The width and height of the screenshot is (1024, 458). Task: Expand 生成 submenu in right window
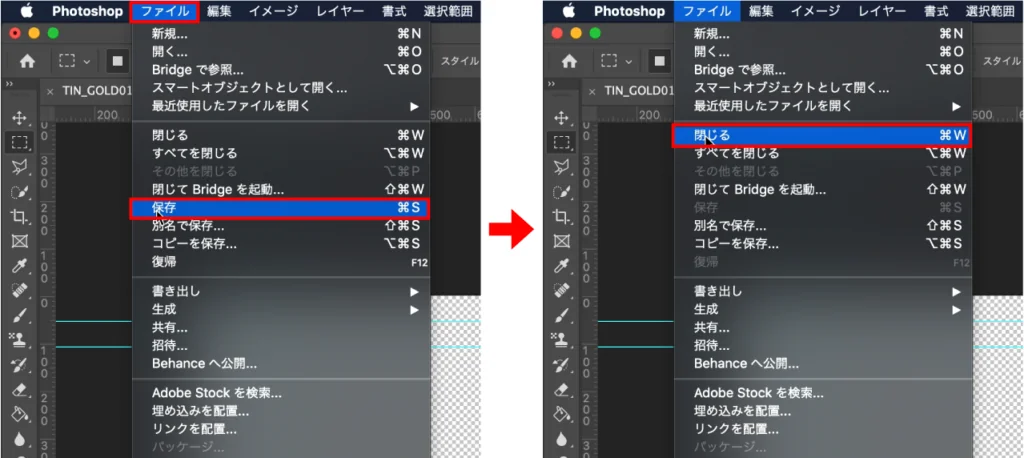(955, 310)
